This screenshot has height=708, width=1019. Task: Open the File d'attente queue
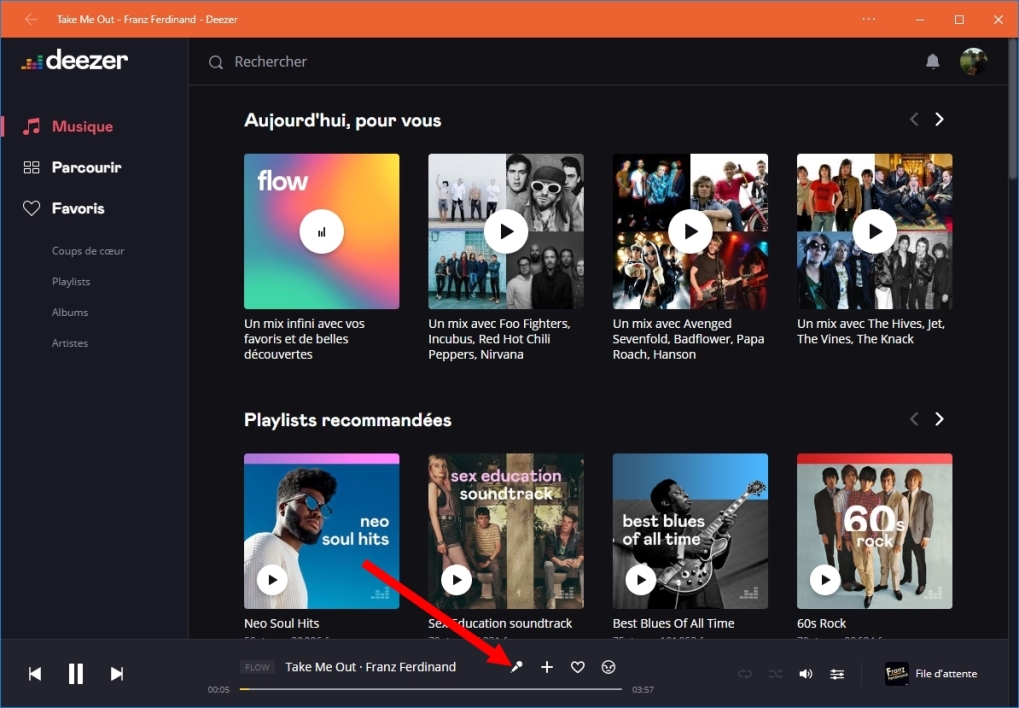pos(946,674)
